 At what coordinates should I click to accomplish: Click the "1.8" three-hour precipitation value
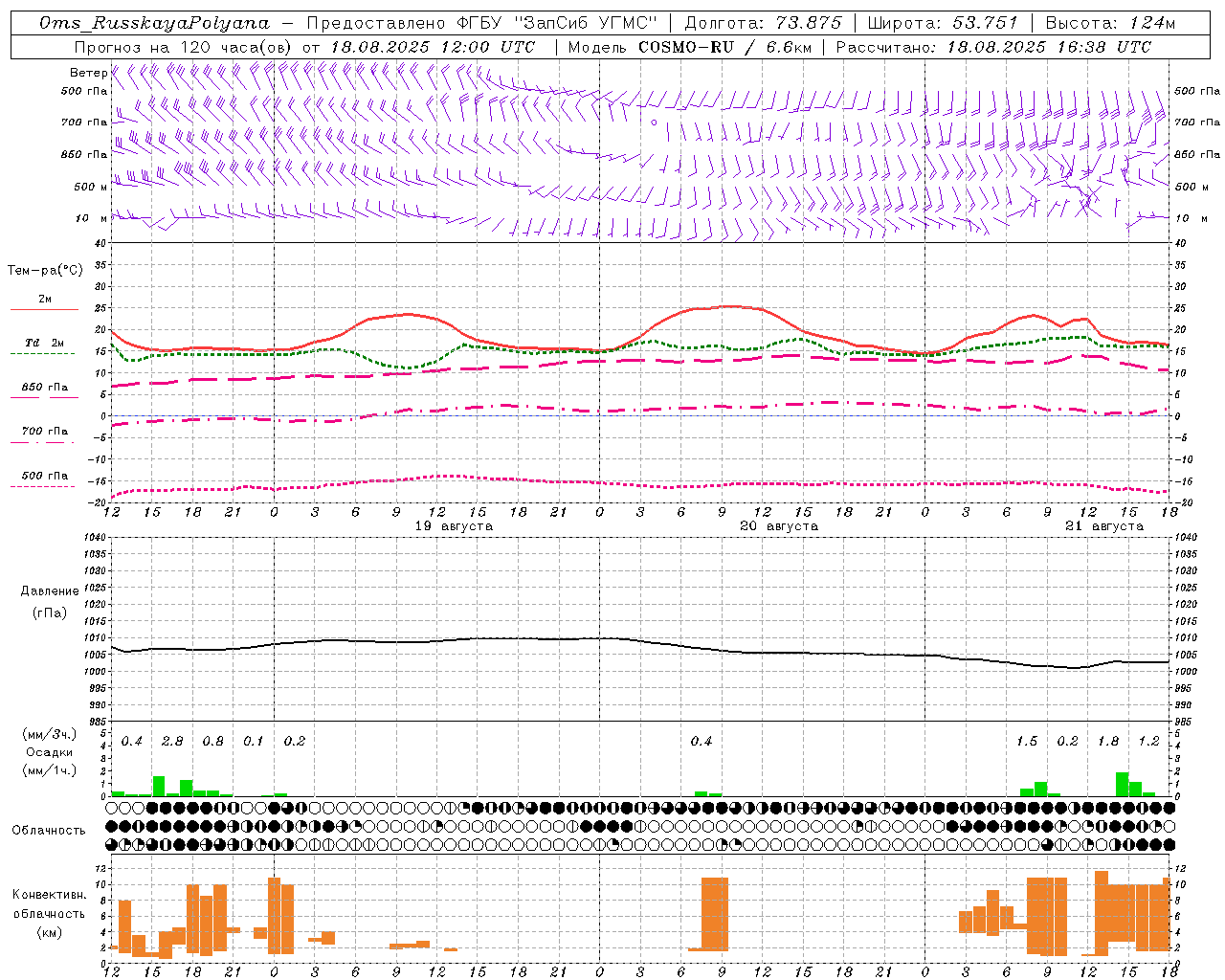click(x=1108, y=742)
